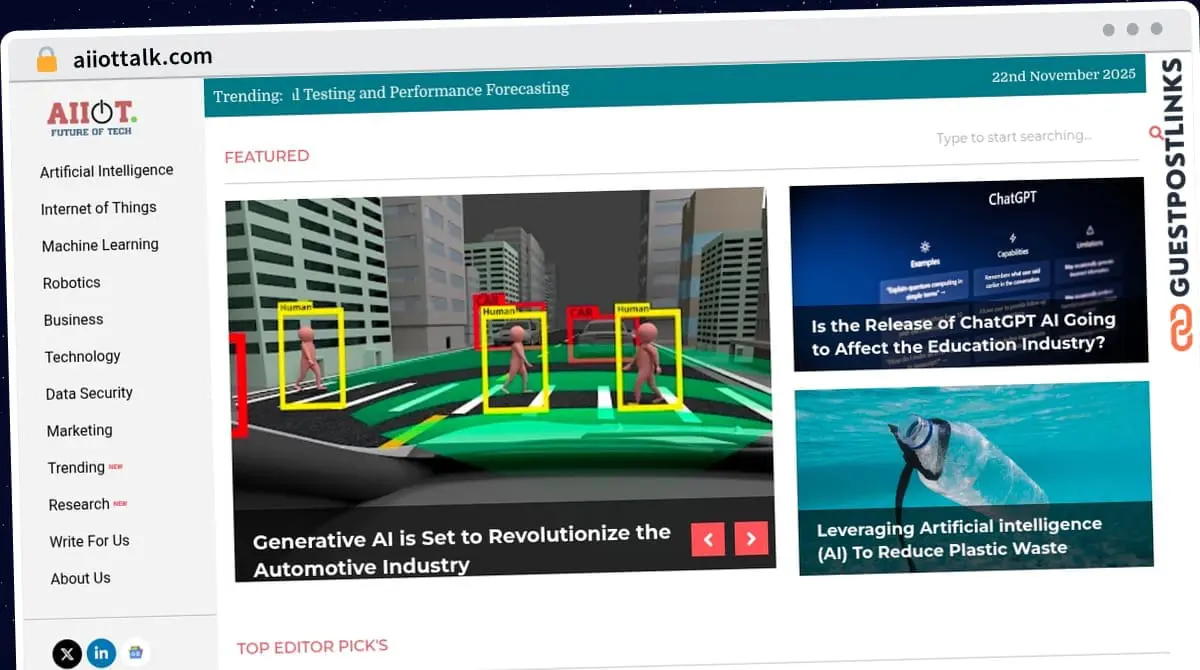Image resolution: width=1200 pixels, height=670 pixels.
Task: Click the TOP EDITOR PICK'S heading
Action: 312,647
